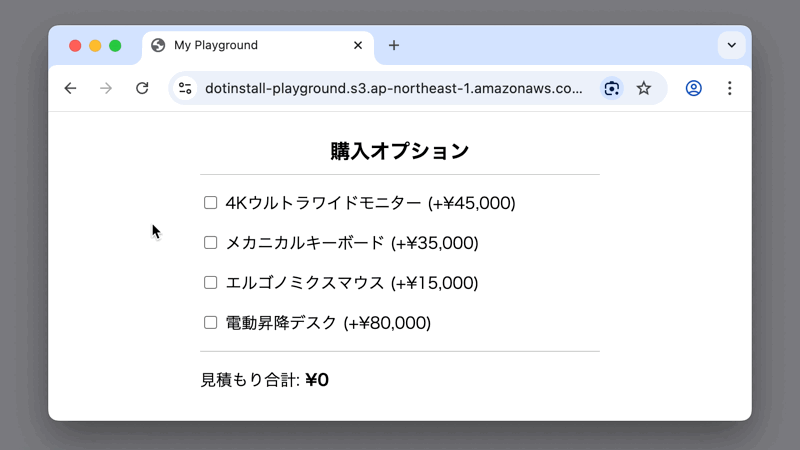
Task: Click the メカニカルキーボード (+¥35,000) label
Action: point(352,243)
